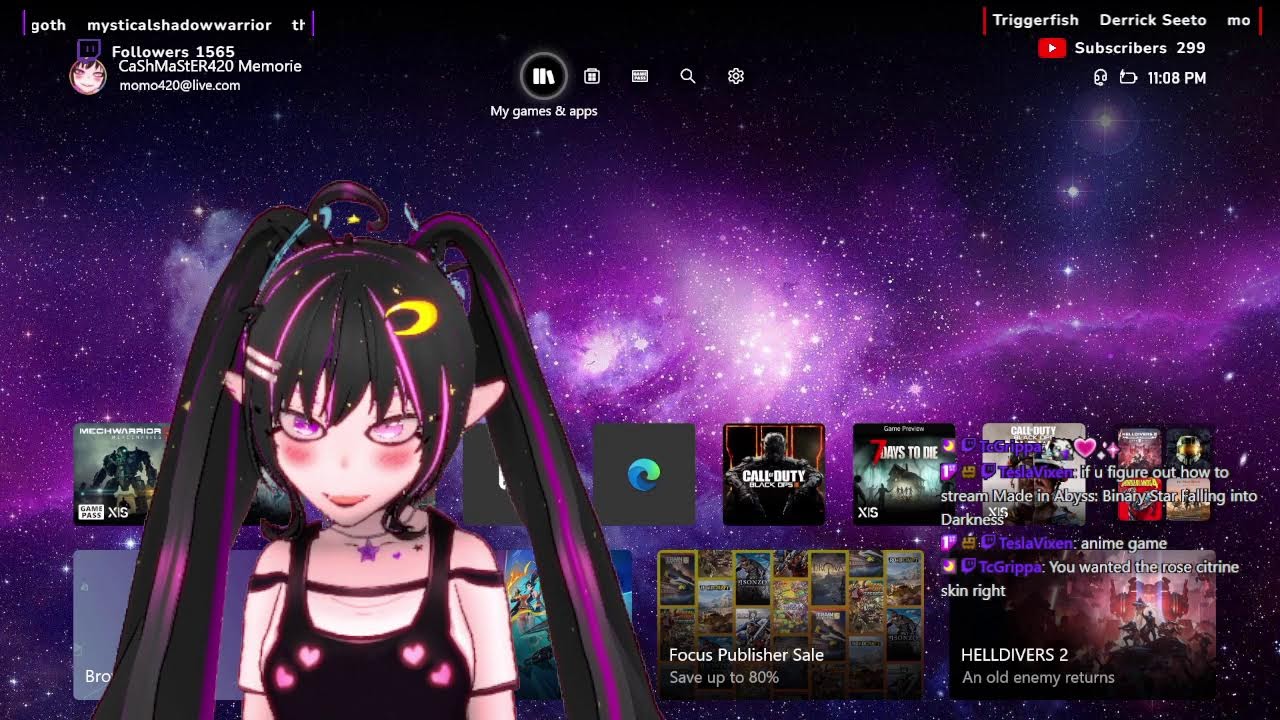This screenshot has width=1280, height=720.
Task: Click the 'Triggerfish' ticker name
Action: pyautogui.click(x=1036, y=20)
